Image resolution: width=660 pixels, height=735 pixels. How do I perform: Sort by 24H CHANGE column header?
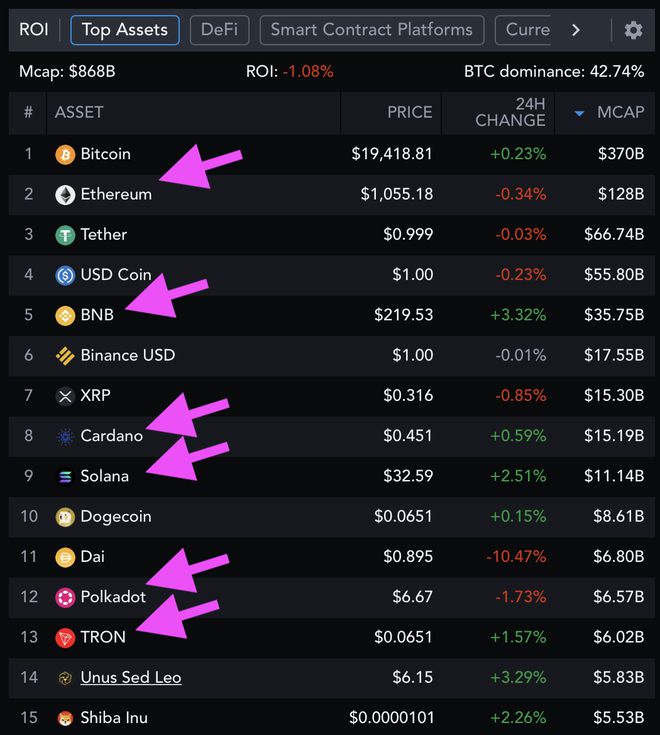click(510, 112)
